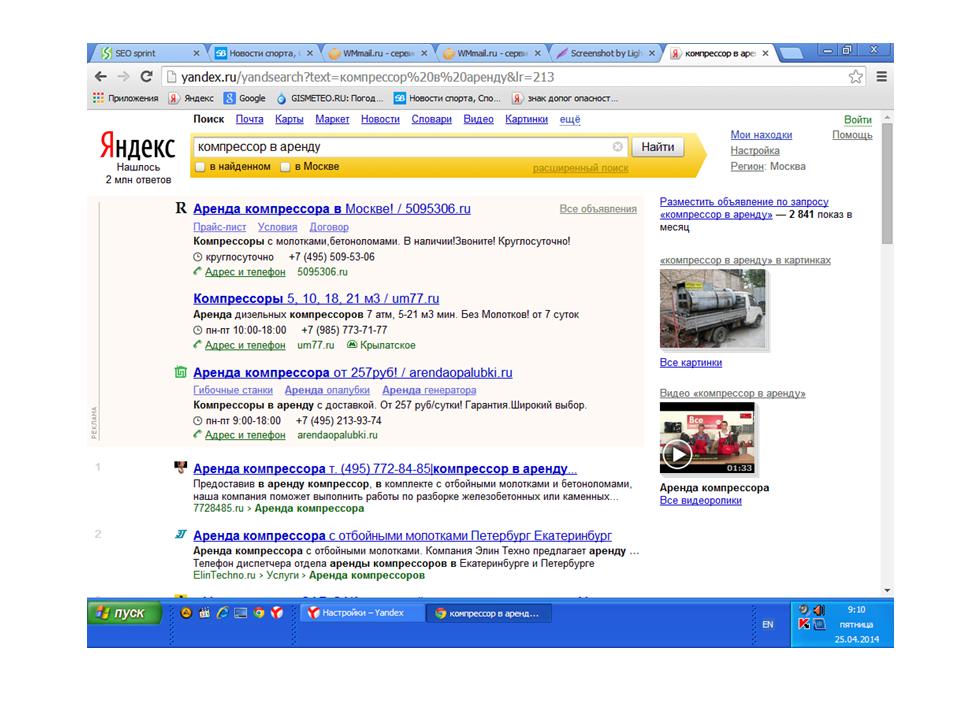This screenshot has width=960, height=720.
Task: Open the 'Аренда компрессора в Москве' ad
Action: 332,209
